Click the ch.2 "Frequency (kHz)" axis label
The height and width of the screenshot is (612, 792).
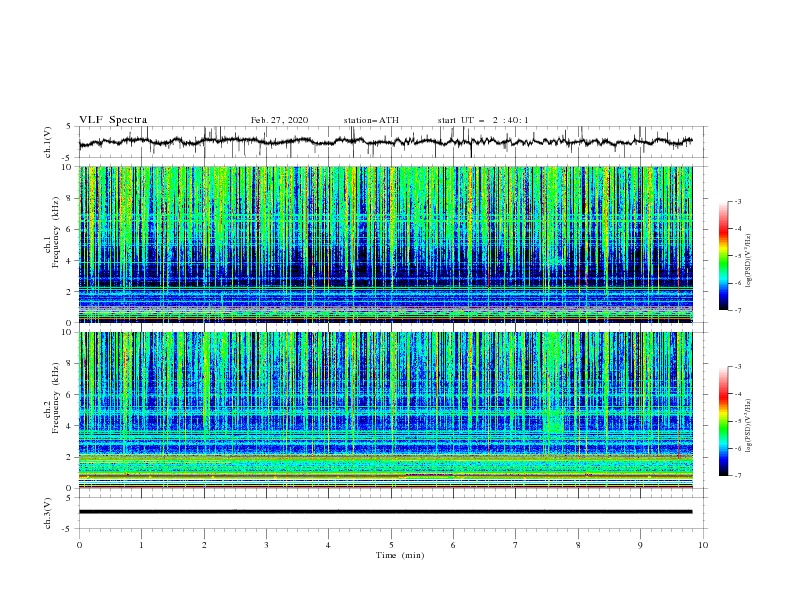coord(56,398)
